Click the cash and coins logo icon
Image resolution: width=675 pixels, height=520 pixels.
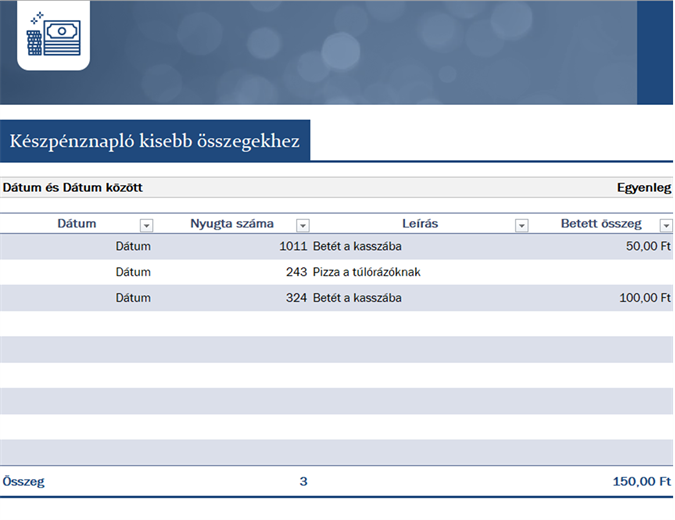(53, 35)
